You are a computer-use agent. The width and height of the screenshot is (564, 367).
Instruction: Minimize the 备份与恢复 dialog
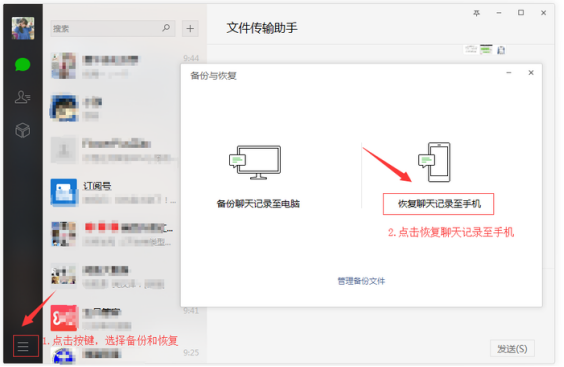pos(509,73)
